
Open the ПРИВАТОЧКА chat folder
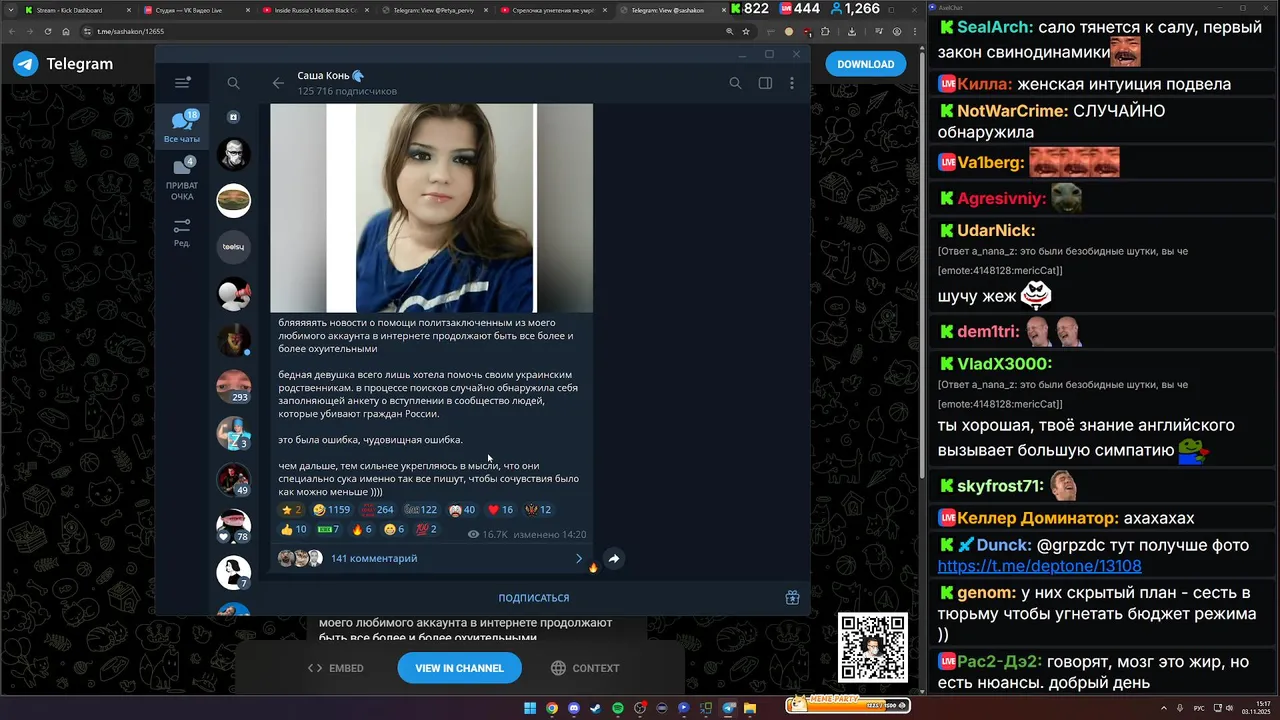tap(182, 178)
